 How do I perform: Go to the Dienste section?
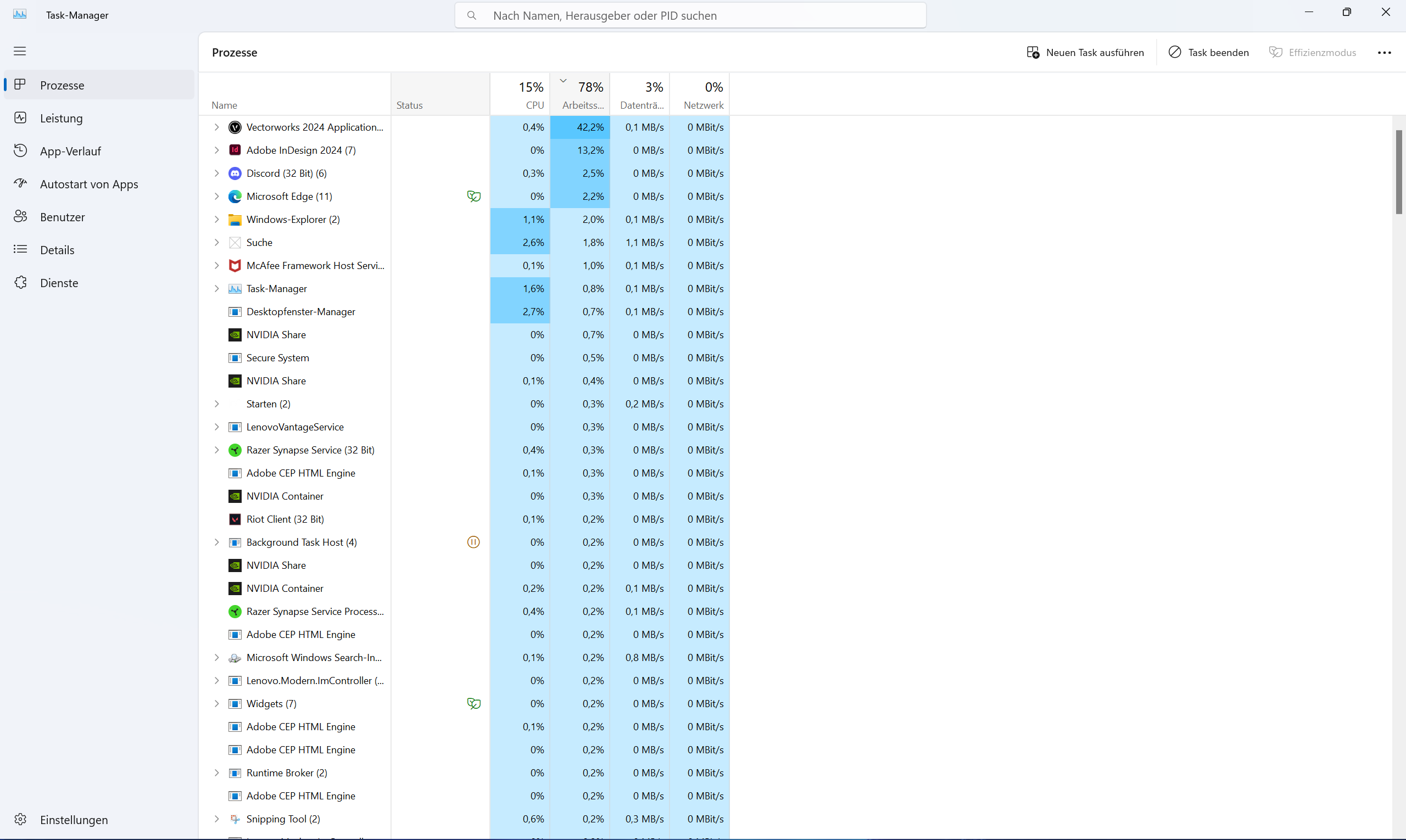(59, 283)
